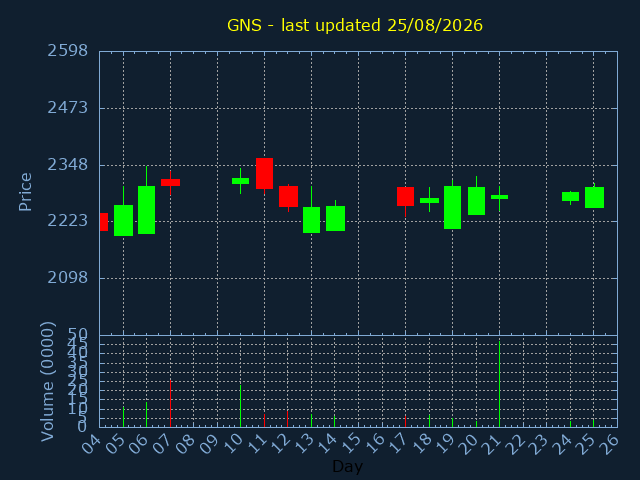640x480 pixels.
Task: Click the red volume bar for day 17
Action: tap(405, 421)
